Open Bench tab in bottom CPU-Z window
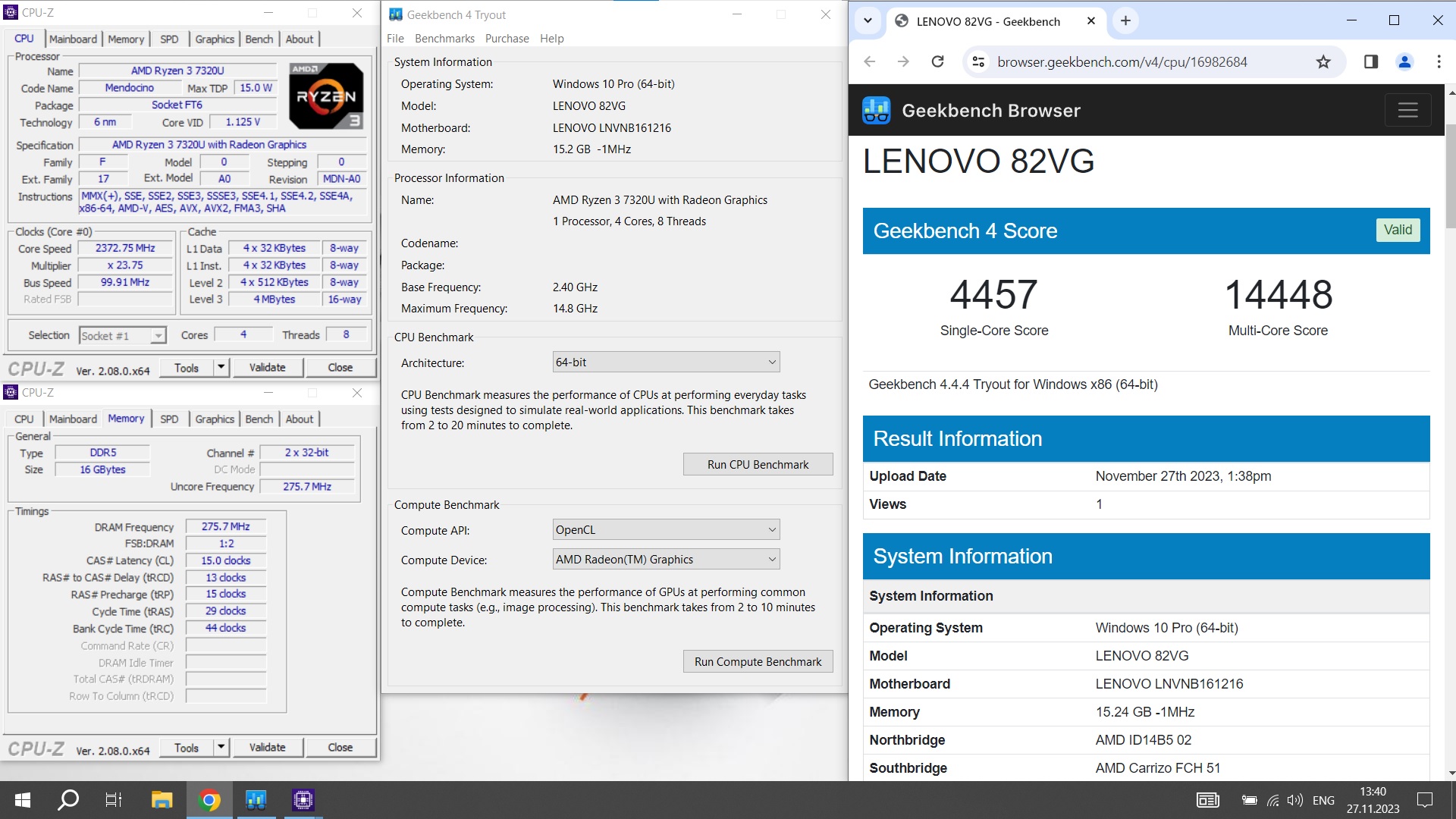The height and width of the screenshot is (819, 1456). 259,419
